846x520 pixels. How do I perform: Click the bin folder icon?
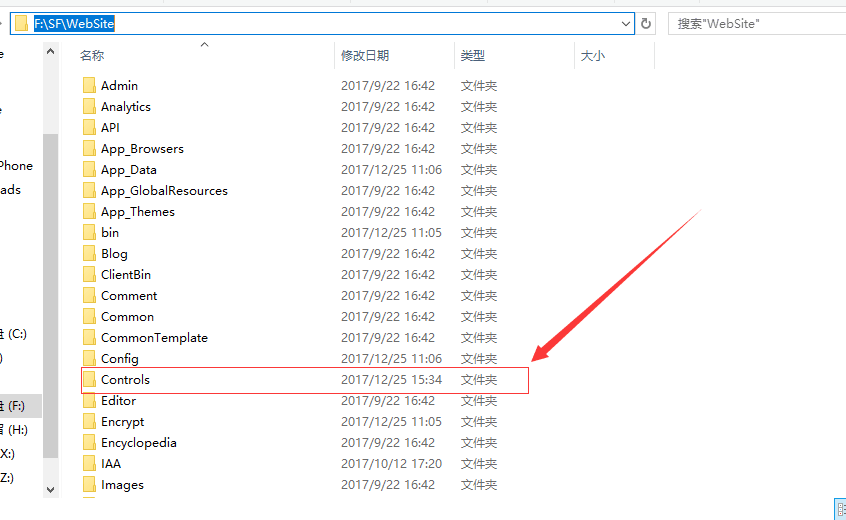point(89,233)
